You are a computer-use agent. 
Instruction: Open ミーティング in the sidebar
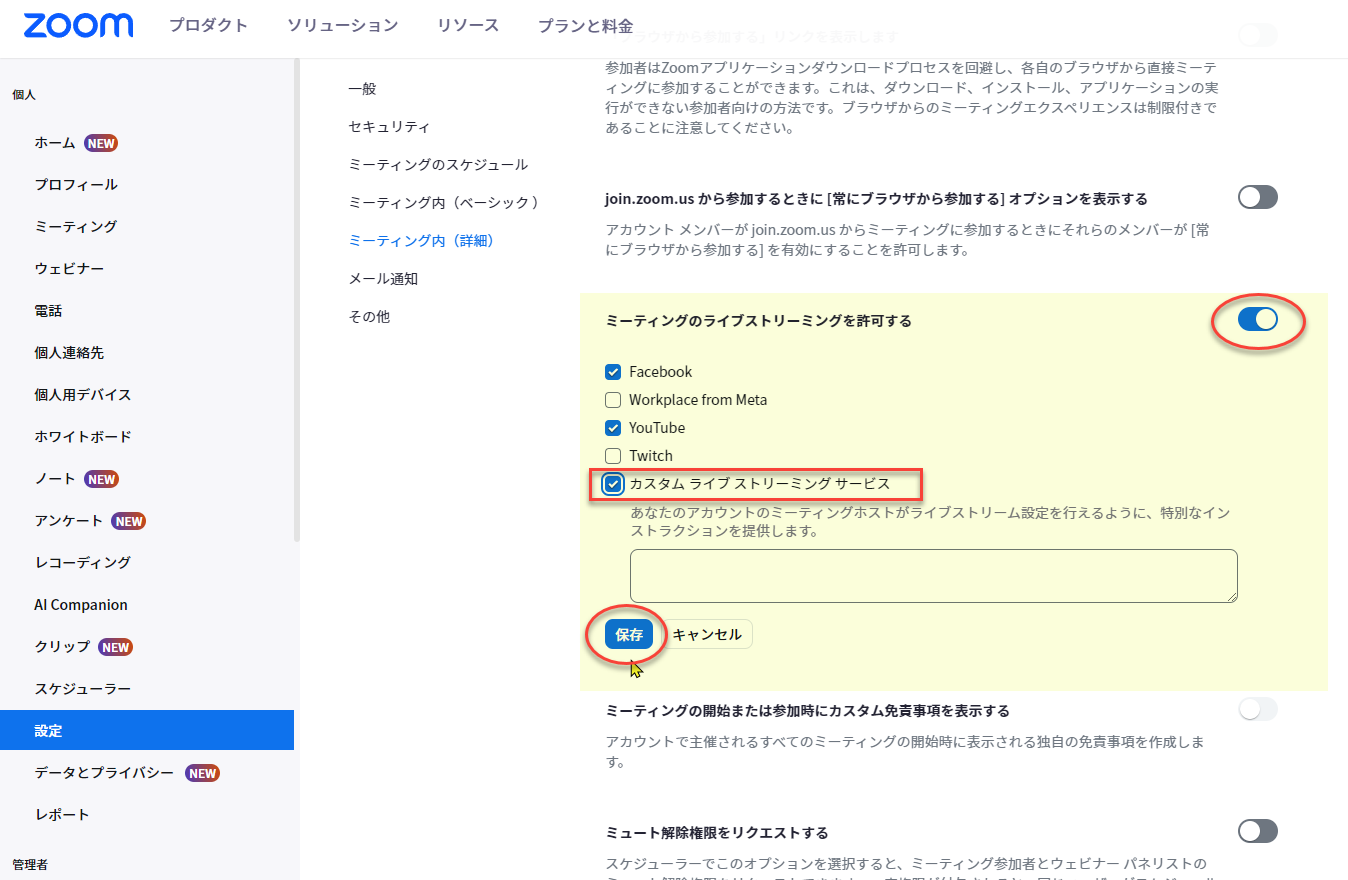[x=76, y=227]
